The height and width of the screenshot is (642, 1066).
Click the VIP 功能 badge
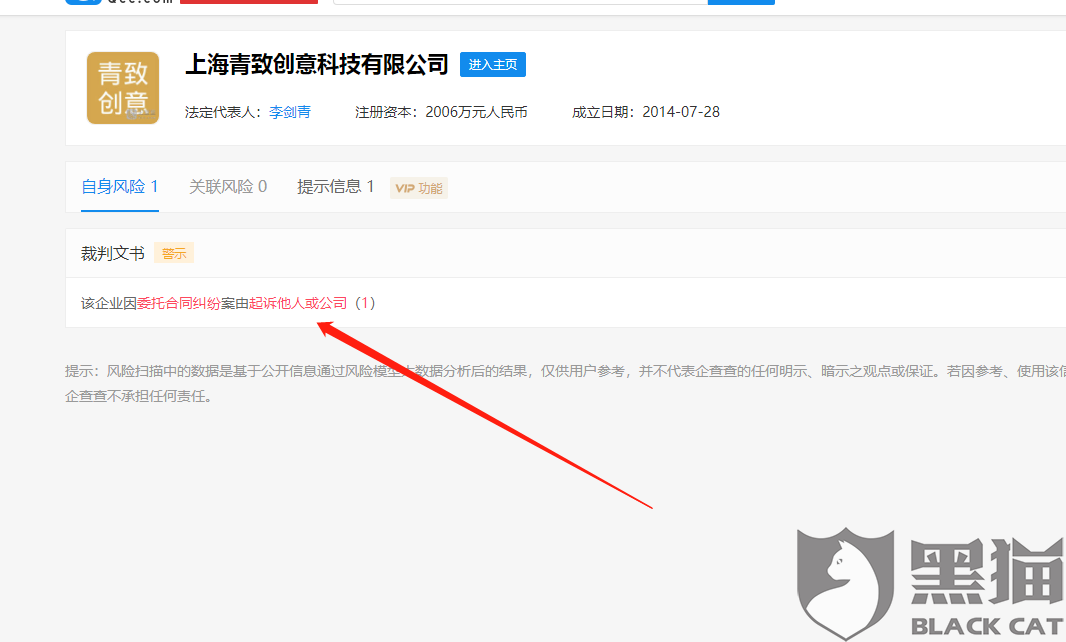click(419, 188)
